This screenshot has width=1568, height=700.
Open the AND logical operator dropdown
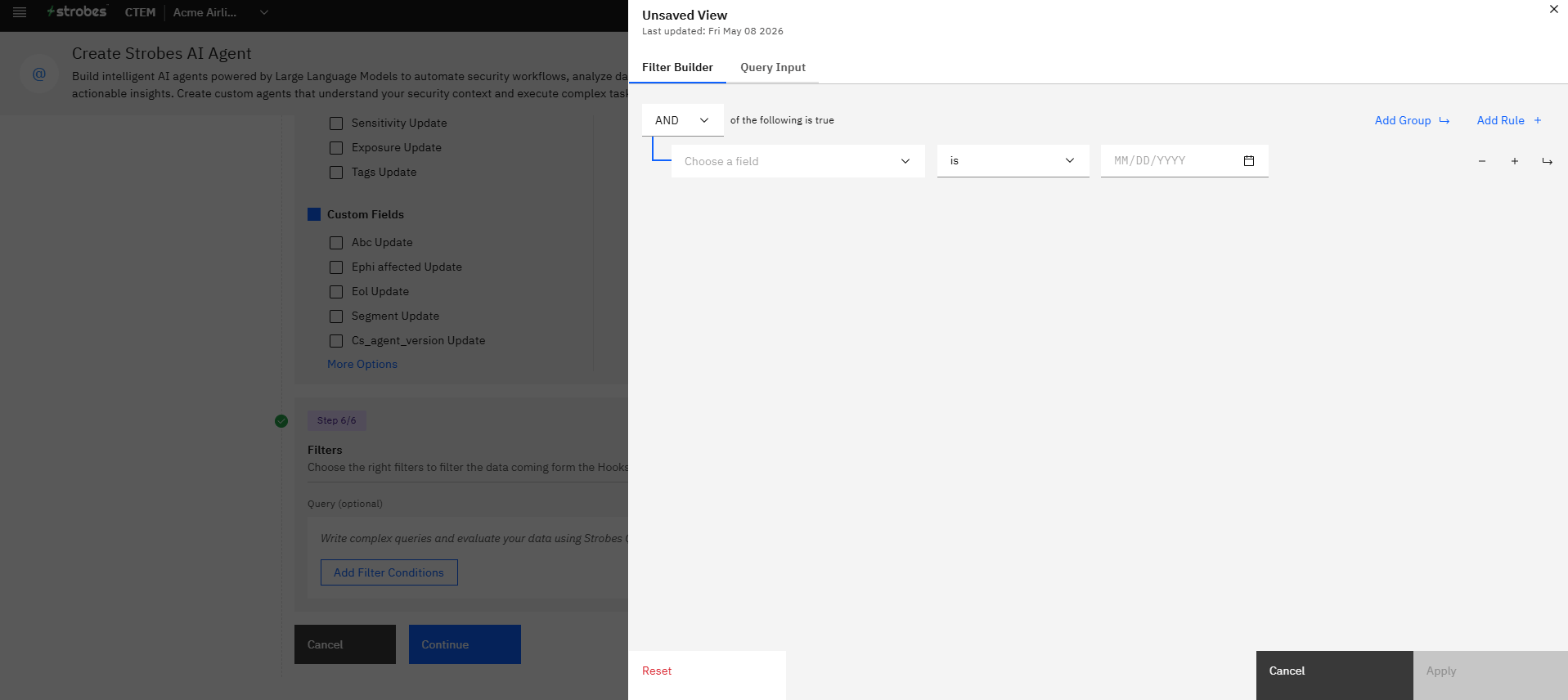682,120
